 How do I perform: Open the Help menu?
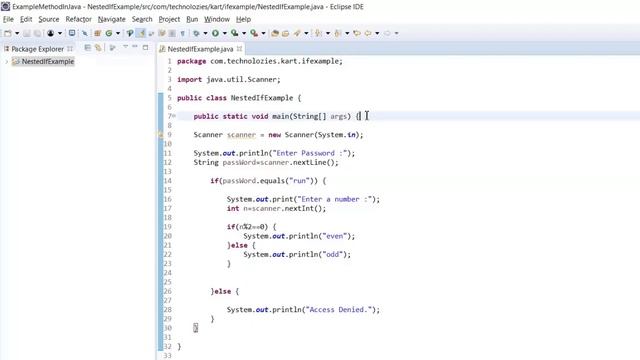243,19
